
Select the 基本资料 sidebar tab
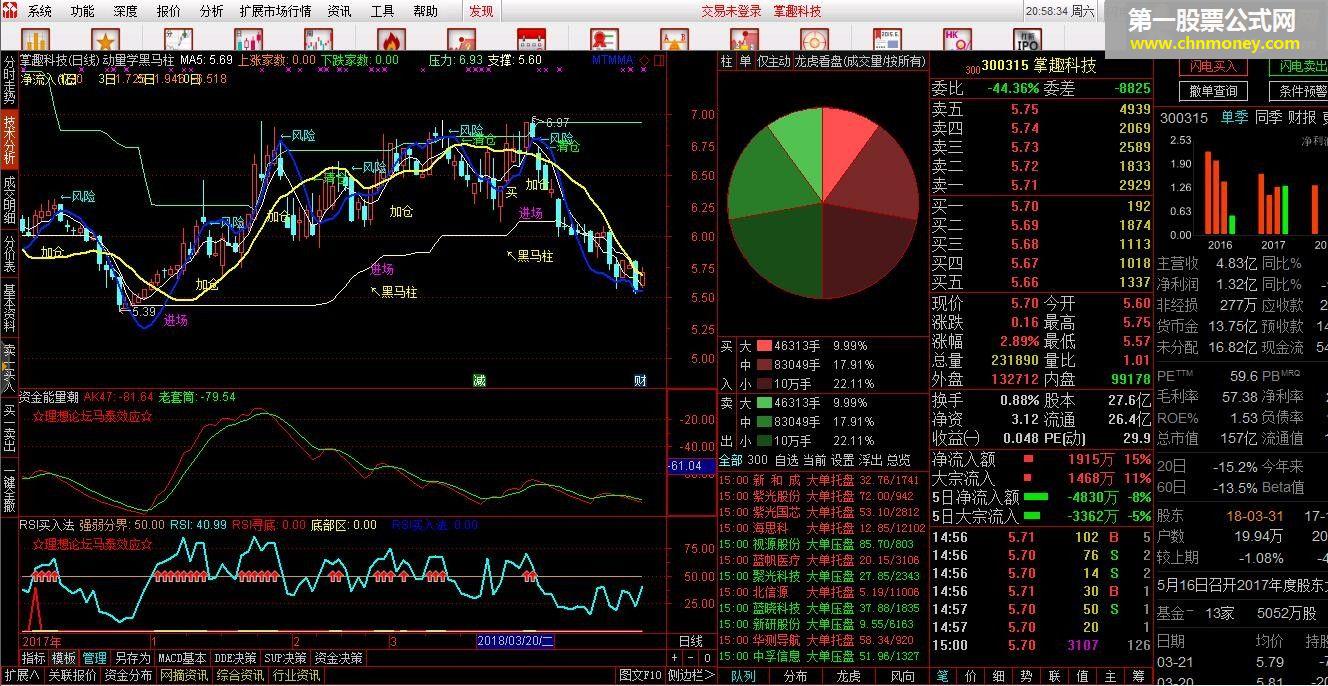[9, 310]
